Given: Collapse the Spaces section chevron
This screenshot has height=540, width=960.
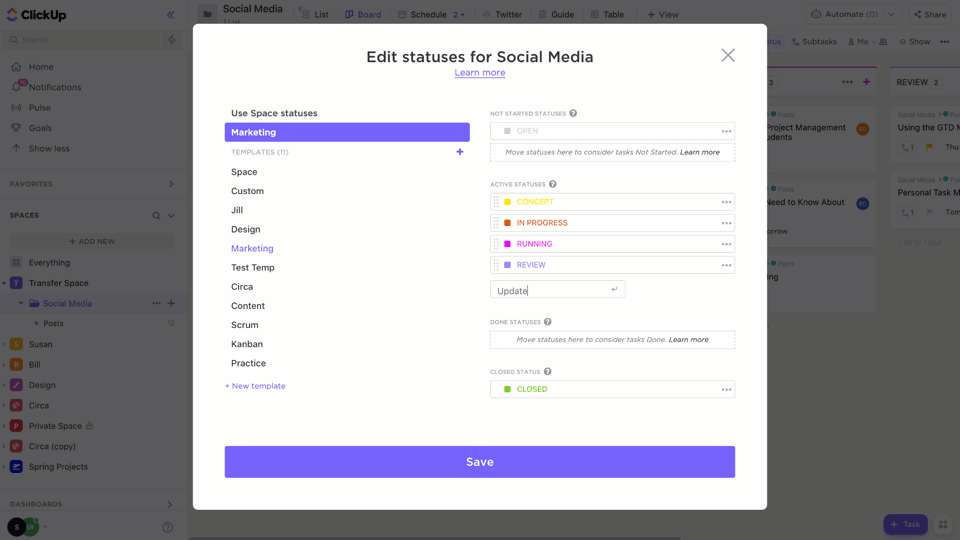Looking at the screenshot, I should [171, 216].
